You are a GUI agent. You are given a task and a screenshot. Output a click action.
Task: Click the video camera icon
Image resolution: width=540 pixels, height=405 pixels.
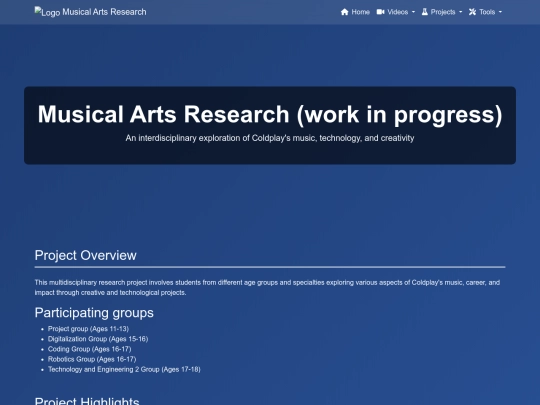pos(380,12)
